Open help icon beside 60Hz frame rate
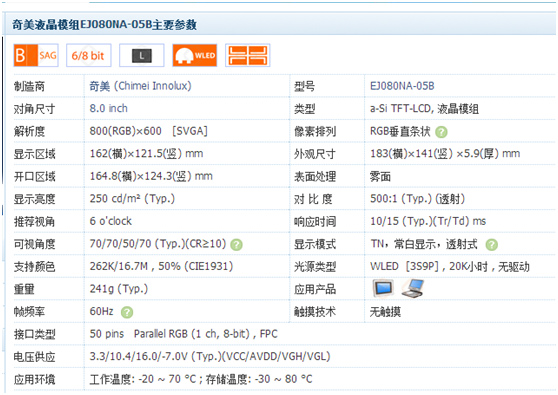The height and width of the screenshot is (395, 558). tap(127, 312)
